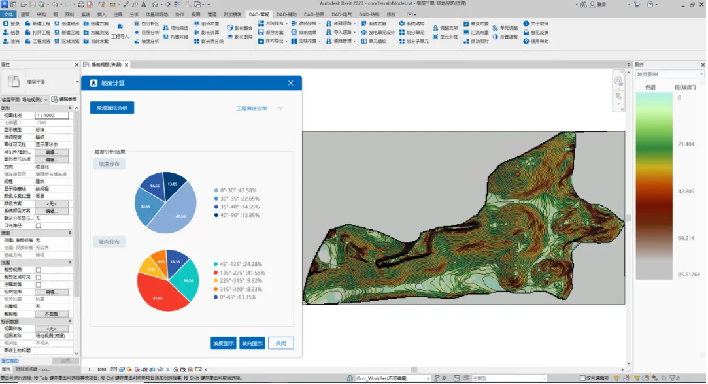Click the 使用帮助 question mark ribbon icon
The image size is (708, 384).
tap(526, 41)
